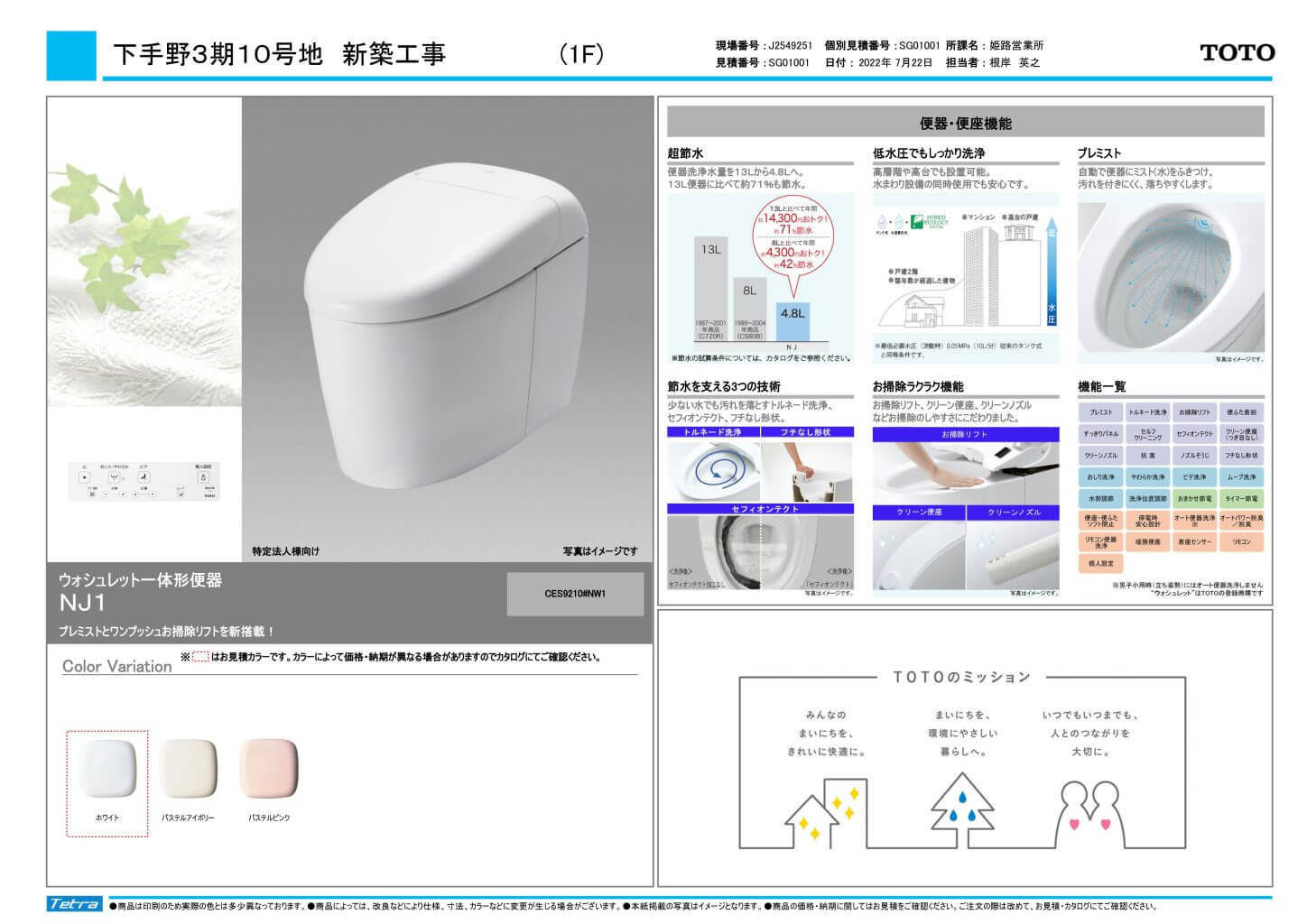Click the トルネード洗浄 tab label

[713, 432]
